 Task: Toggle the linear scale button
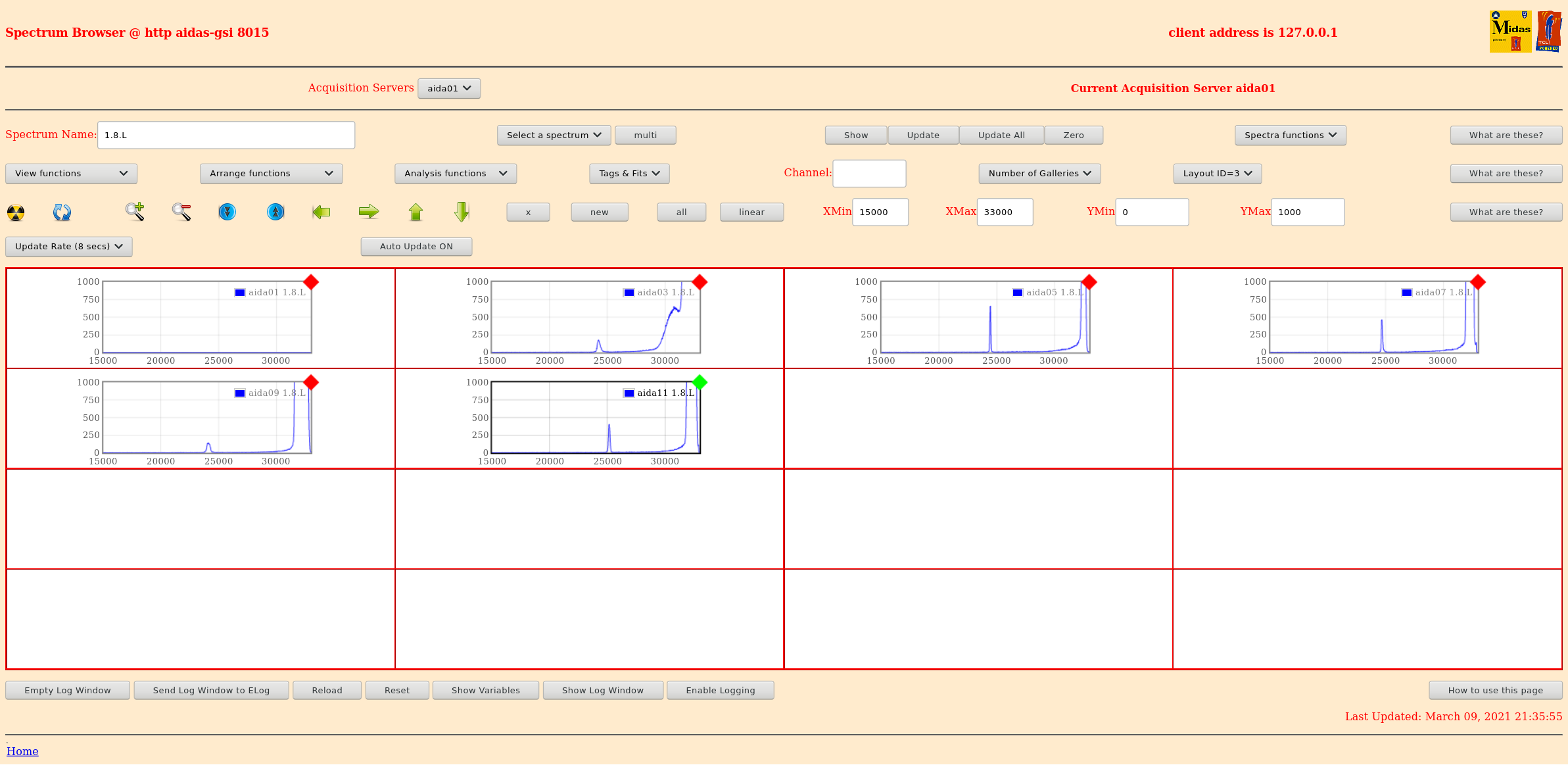[x=751, y=212]
